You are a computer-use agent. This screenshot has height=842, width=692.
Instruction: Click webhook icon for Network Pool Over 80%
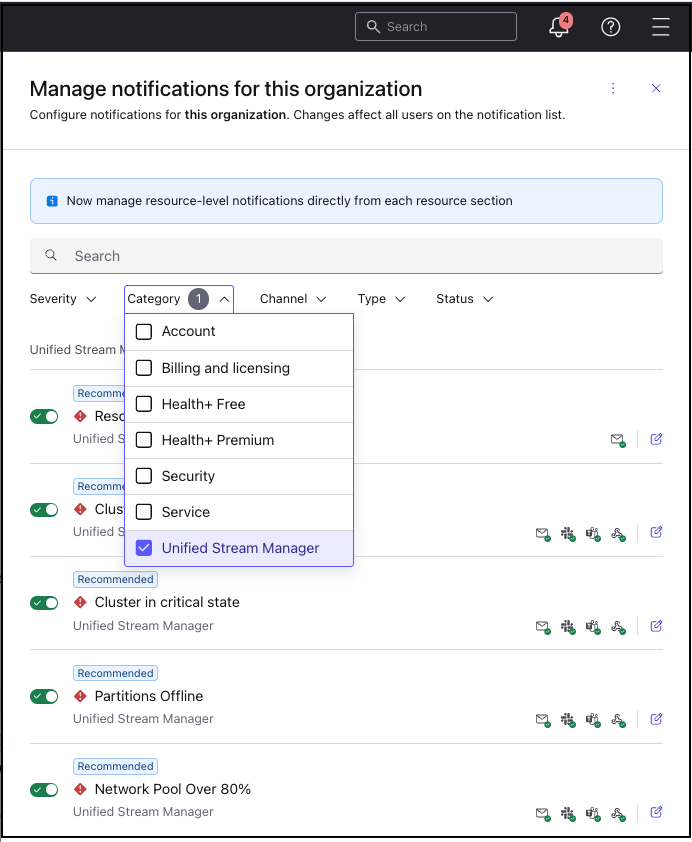pos(618,814)
